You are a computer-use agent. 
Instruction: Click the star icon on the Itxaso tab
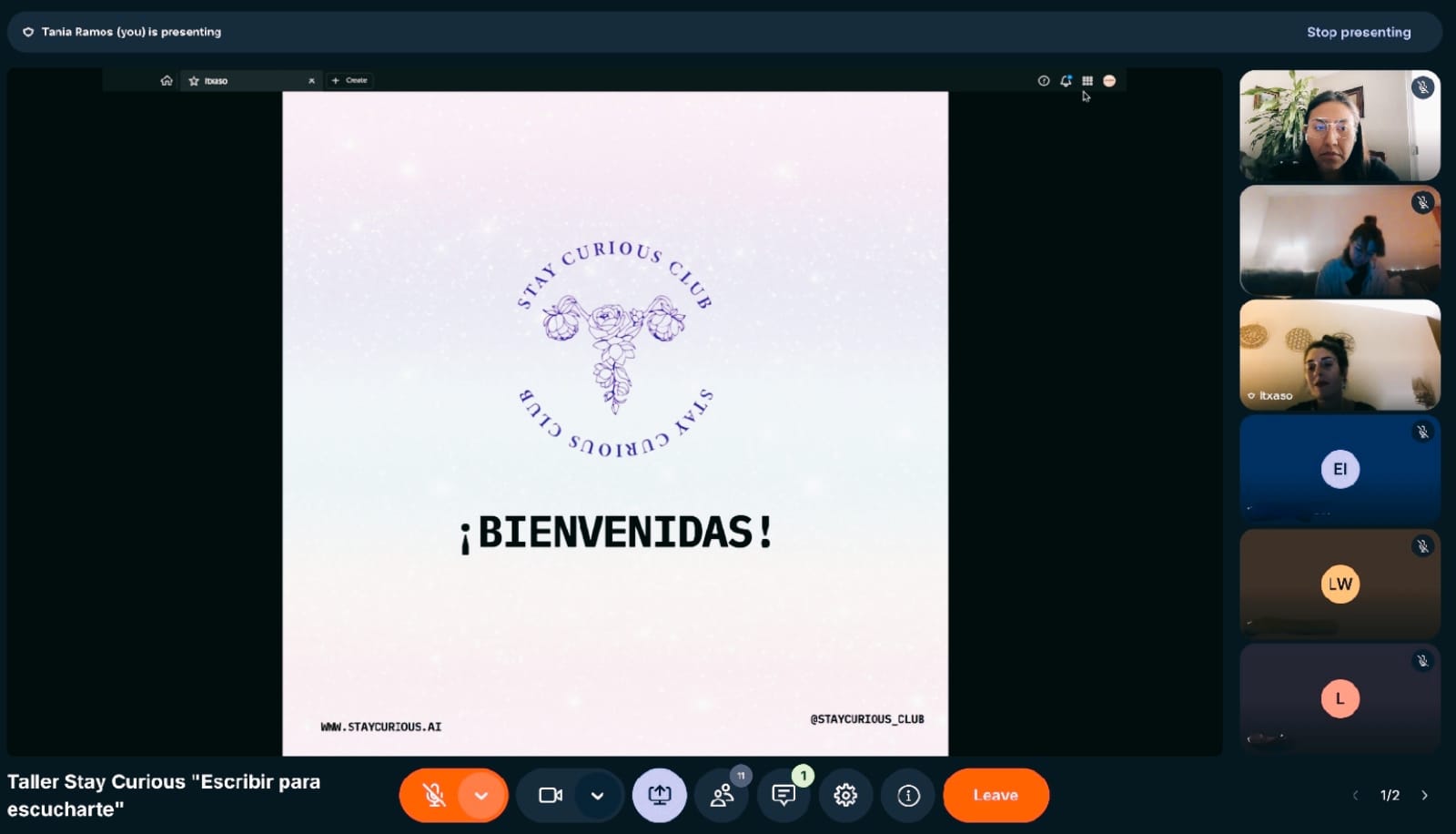coord(194,81)
